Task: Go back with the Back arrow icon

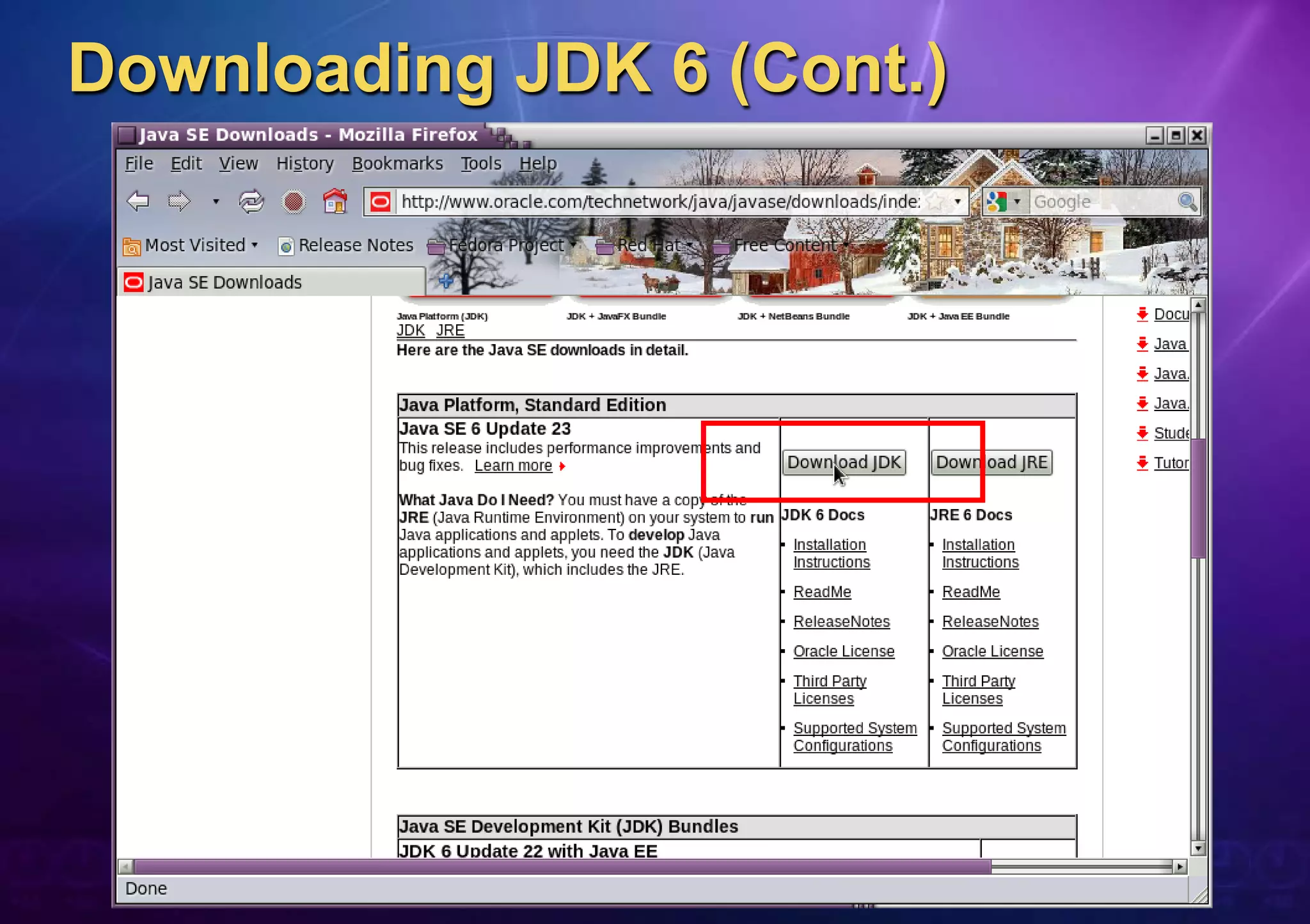Action: pyautogui.click(x=138, y=201)
